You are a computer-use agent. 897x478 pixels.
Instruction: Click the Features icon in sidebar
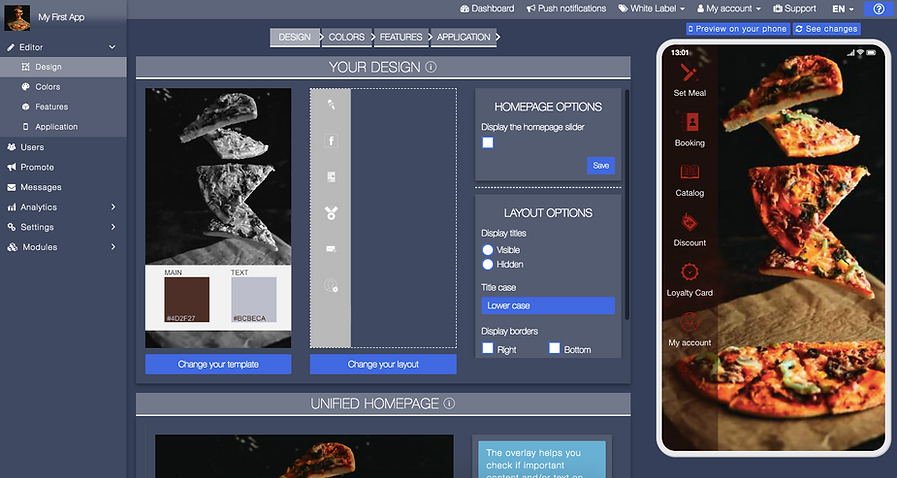point(25,107)
